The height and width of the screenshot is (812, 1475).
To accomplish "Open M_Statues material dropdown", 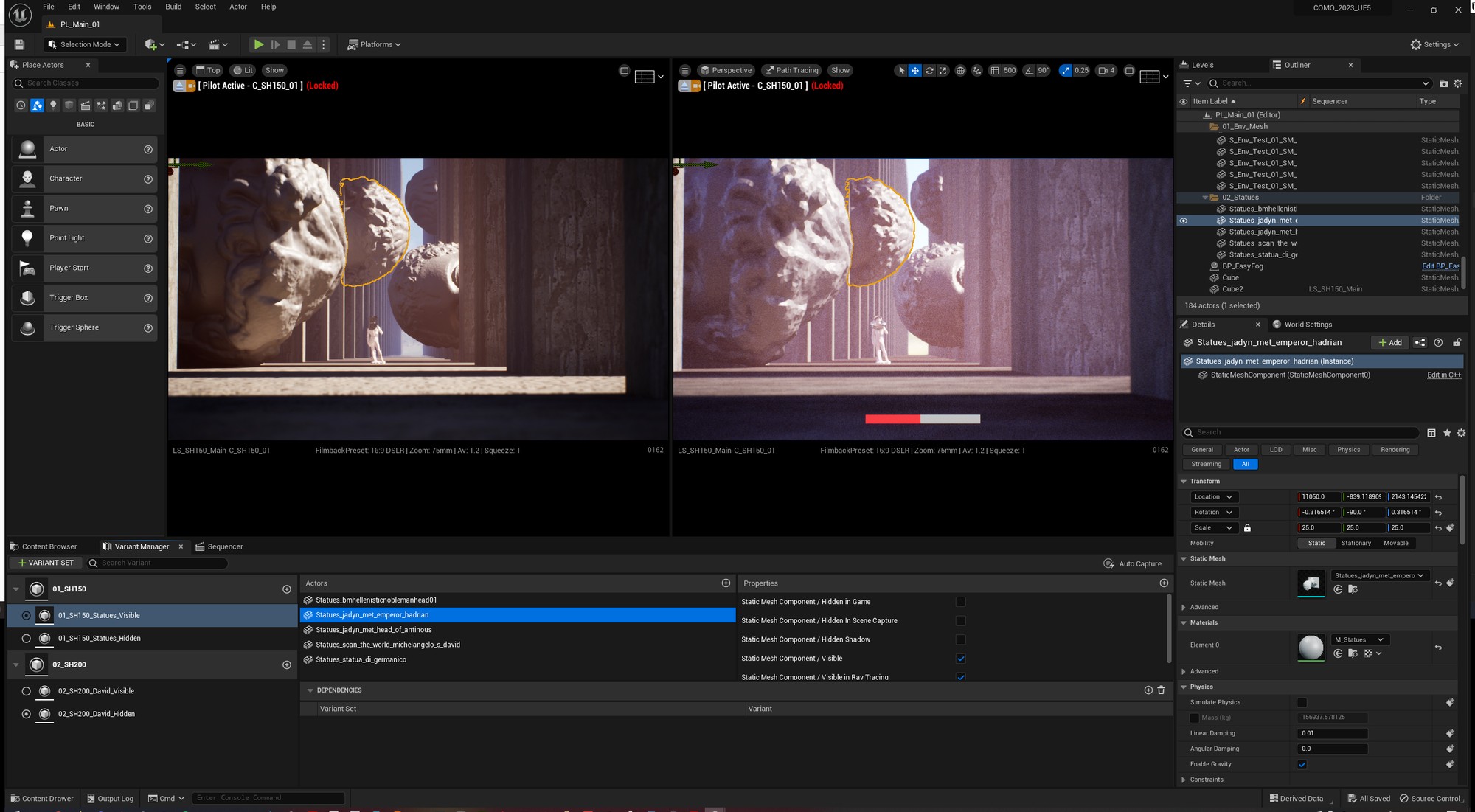I will 1359,640.
